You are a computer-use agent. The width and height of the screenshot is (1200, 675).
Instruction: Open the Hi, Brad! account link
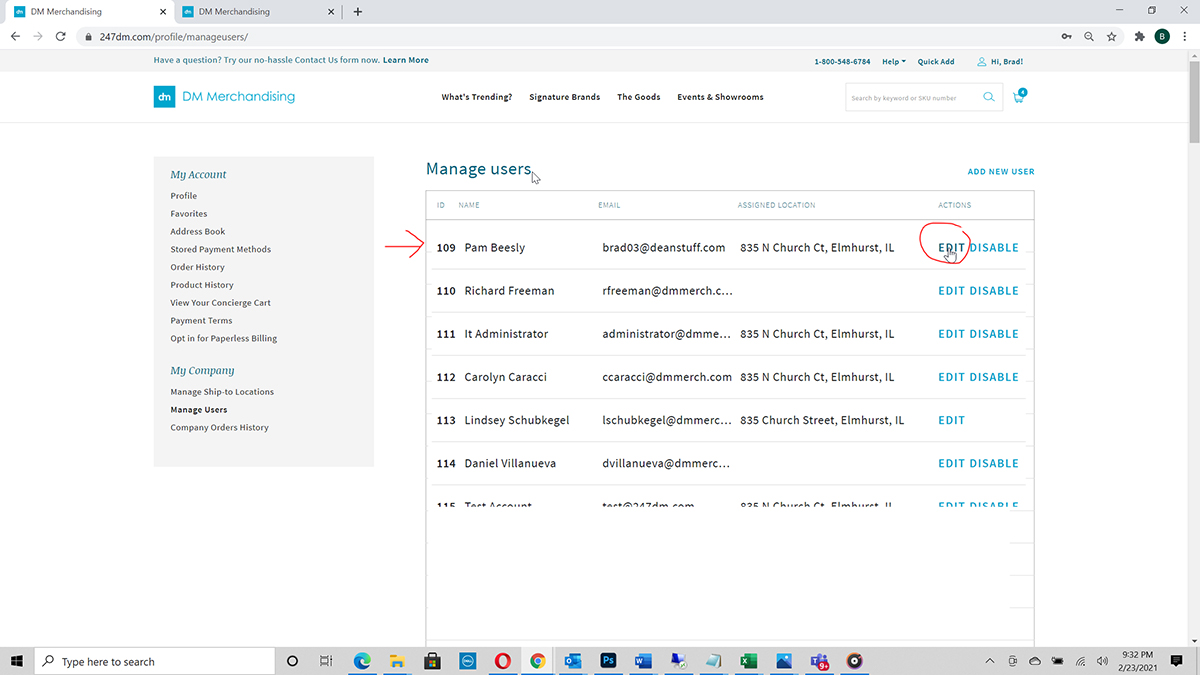coord(1000,61)
